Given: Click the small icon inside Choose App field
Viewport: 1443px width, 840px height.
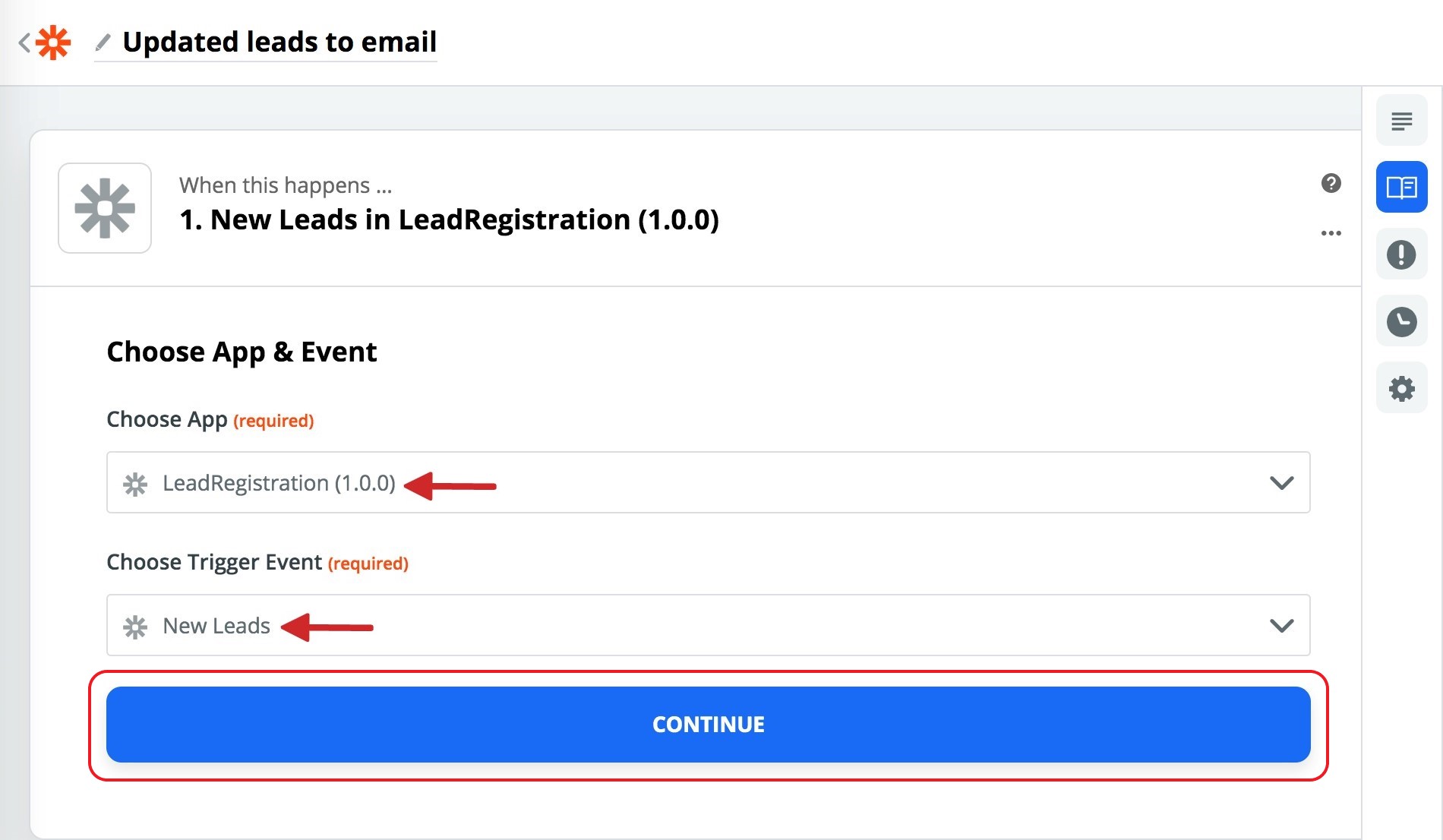Looking at the screenshot, I should 135,484.
